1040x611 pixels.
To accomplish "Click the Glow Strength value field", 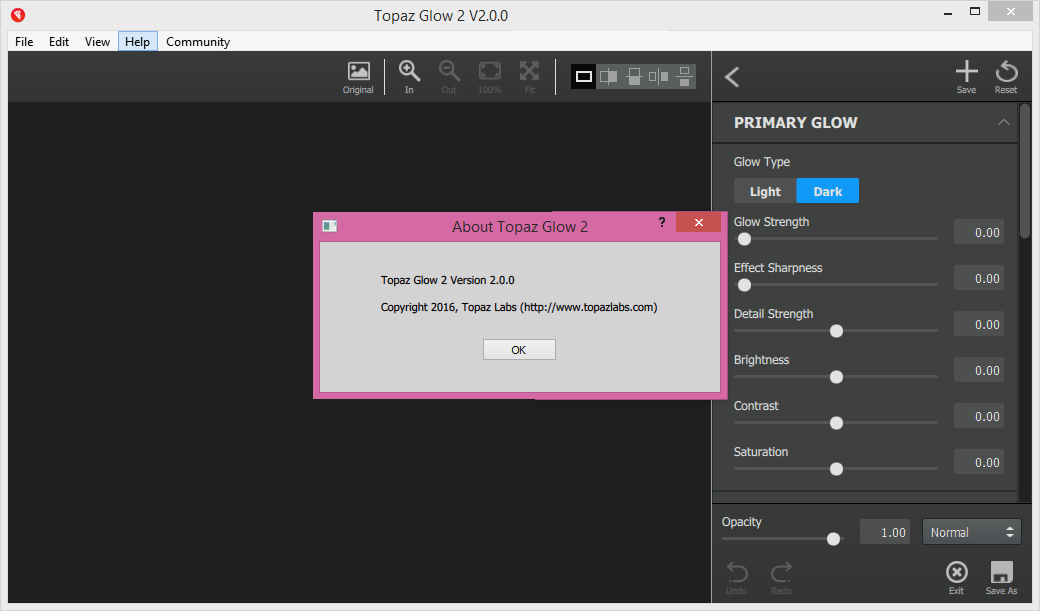I will 979,232.
